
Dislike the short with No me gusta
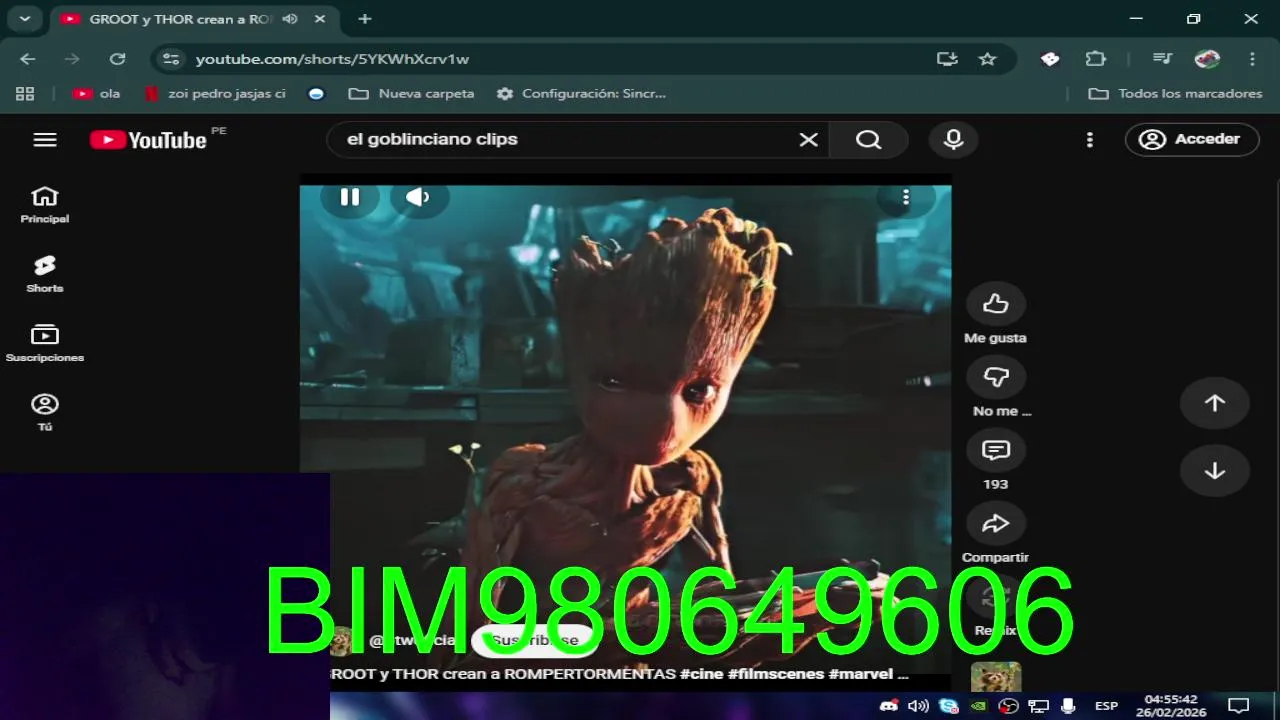pyautogui.click(x=996, y=377)
